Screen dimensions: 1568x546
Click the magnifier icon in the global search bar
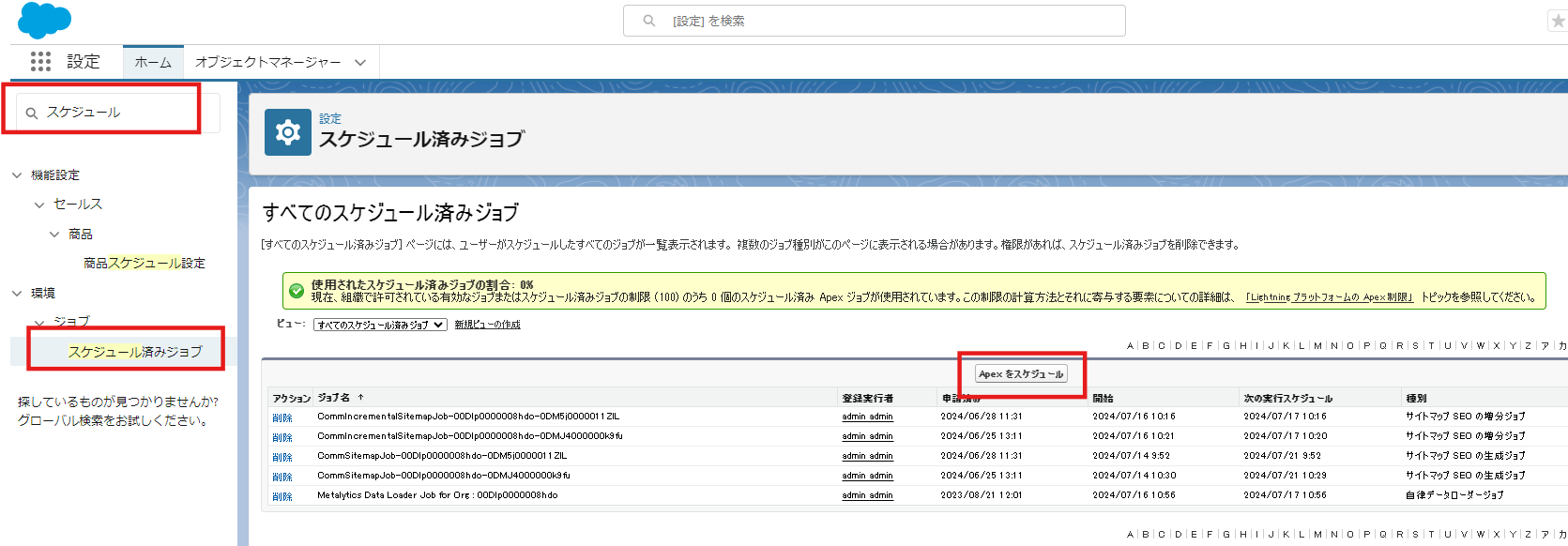(648, 21)
